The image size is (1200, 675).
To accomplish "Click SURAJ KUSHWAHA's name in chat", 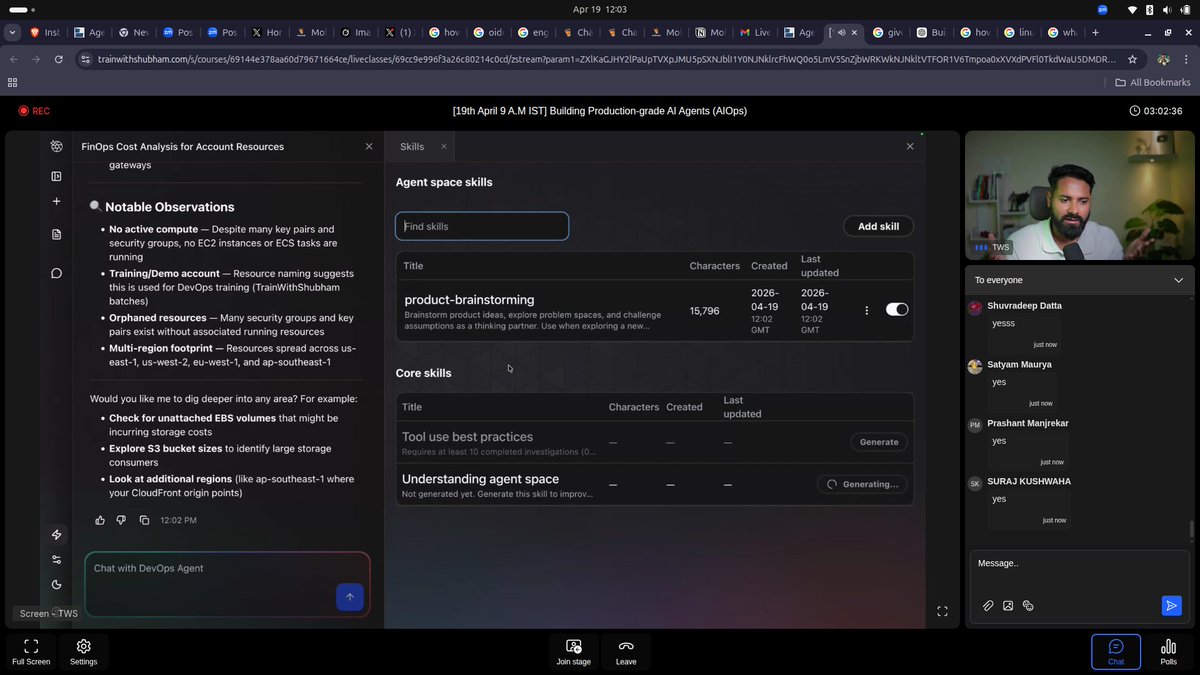I will (x=1029, y=481).
